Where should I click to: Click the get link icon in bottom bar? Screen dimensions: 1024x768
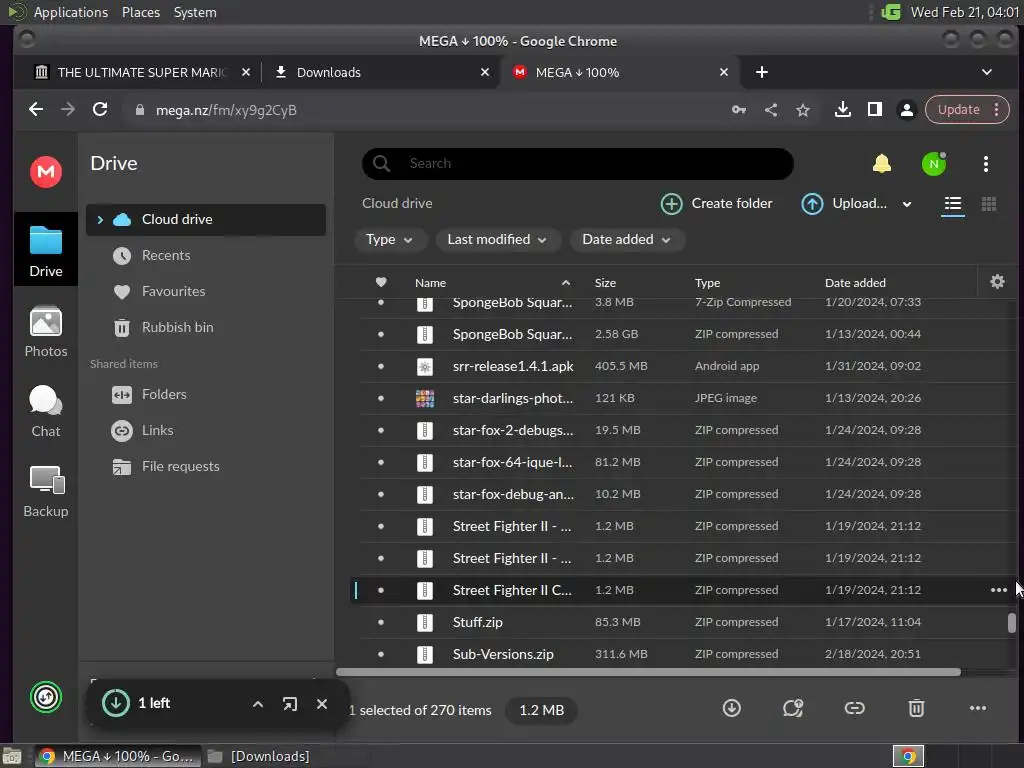[x=854, y=708]
